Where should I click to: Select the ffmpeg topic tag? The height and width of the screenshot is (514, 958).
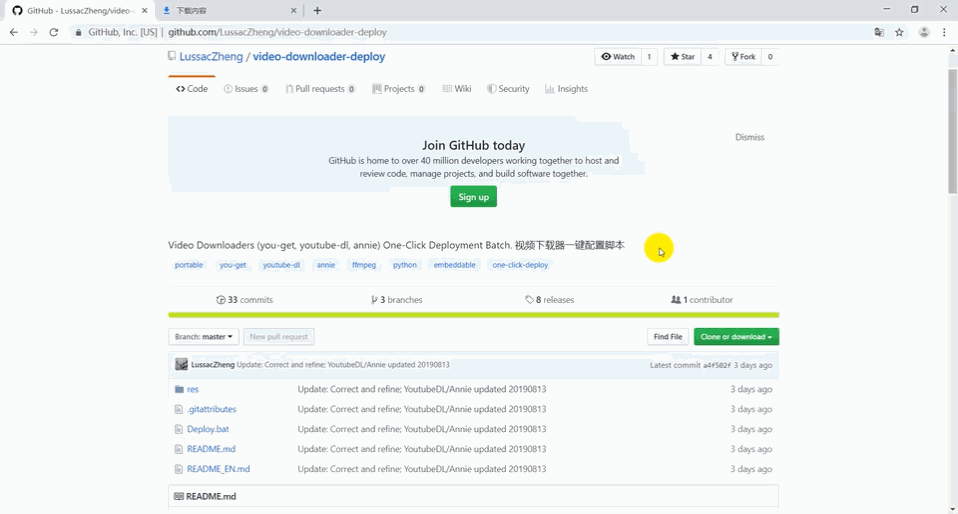tap(364, 265)
